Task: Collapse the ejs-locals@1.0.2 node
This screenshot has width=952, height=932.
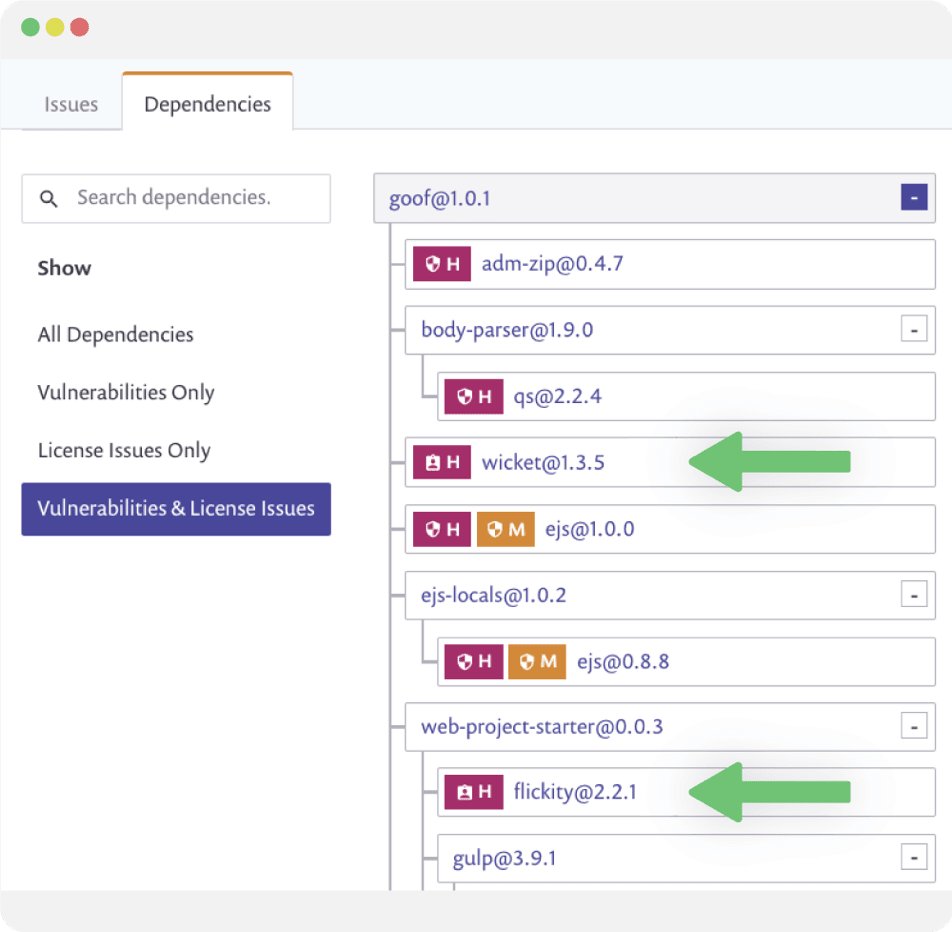Action: (x=914, y=594)
